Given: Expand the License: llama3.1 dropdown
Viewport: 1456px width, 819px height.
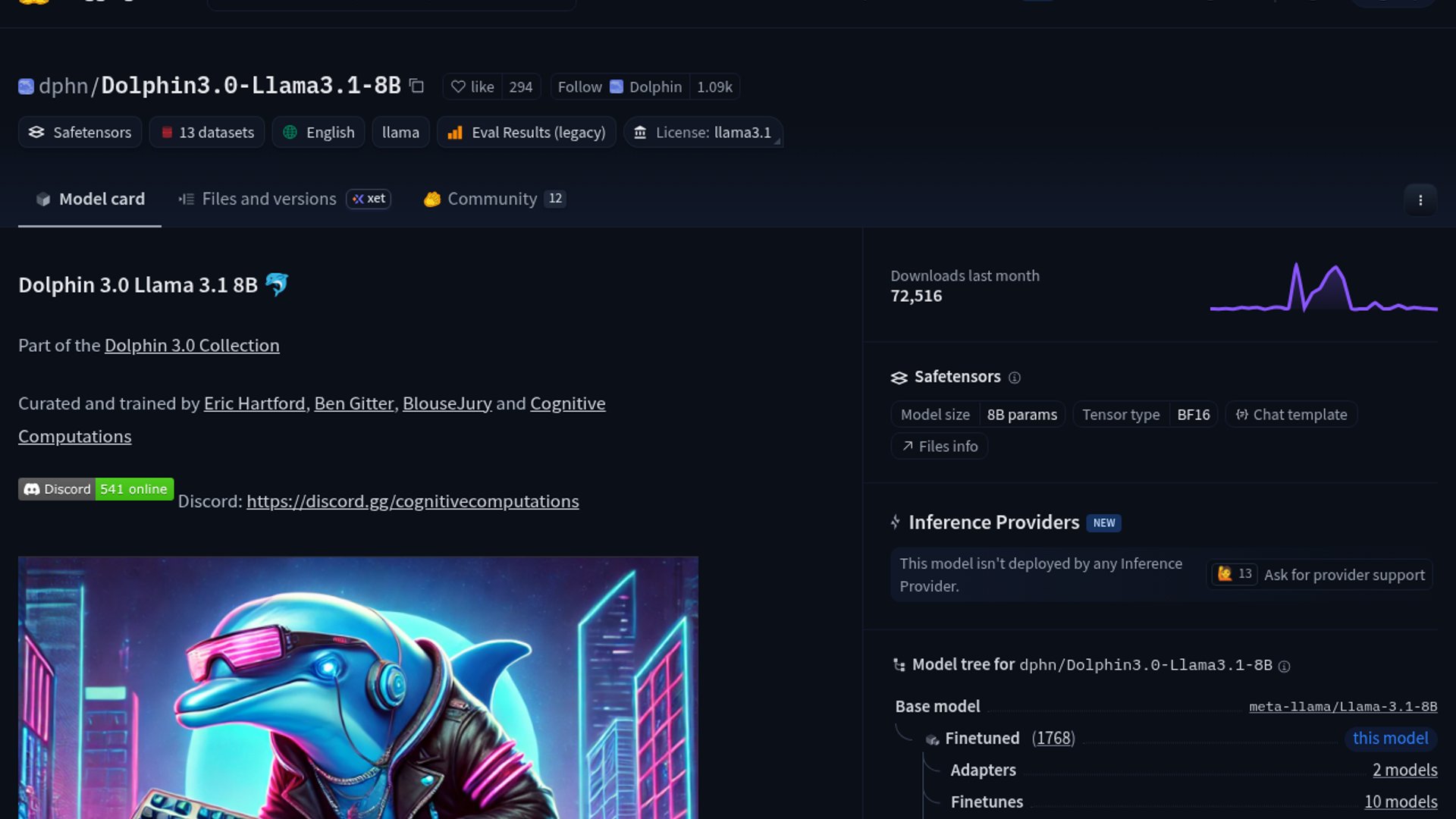Looking at the screenshot, I should click(x=702, y=132).
